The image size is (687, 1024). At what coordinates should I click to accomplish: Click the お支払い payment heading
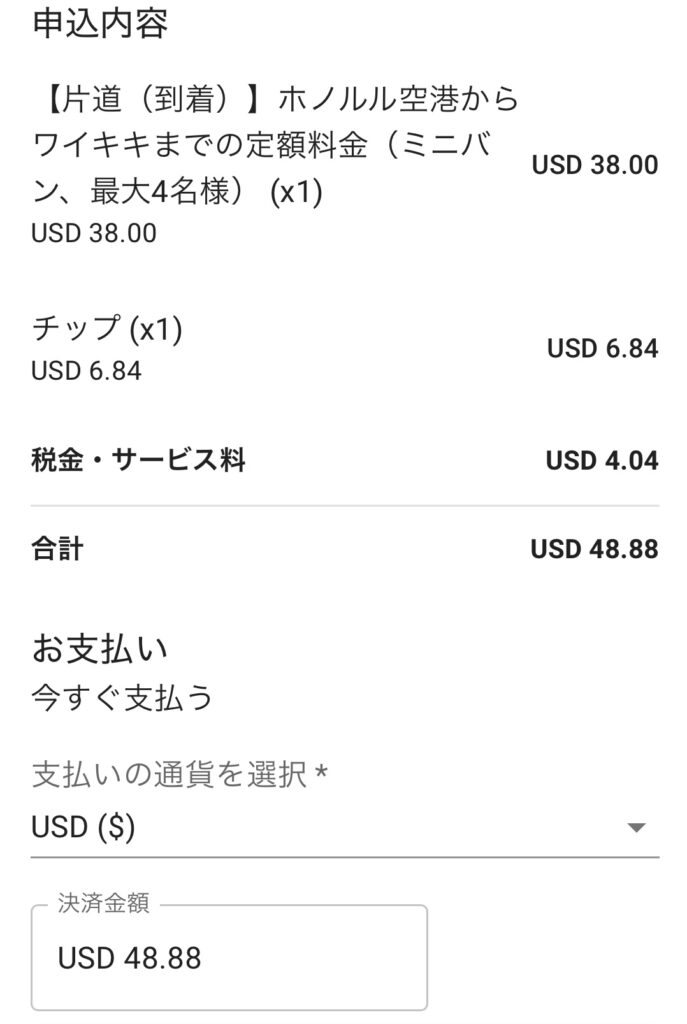pos(99,649)
